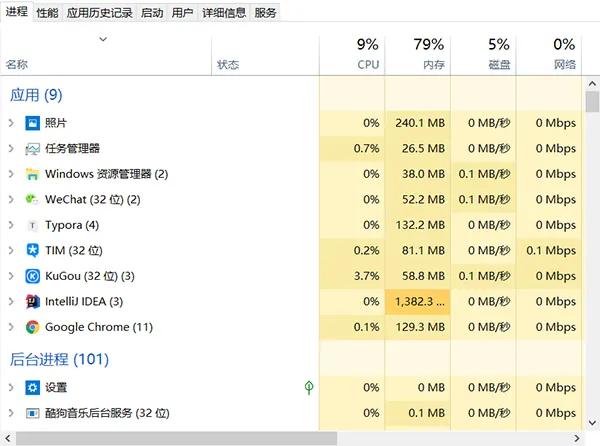
Task: Open the 应用历史记录 tab
Action: coord(99,13)
